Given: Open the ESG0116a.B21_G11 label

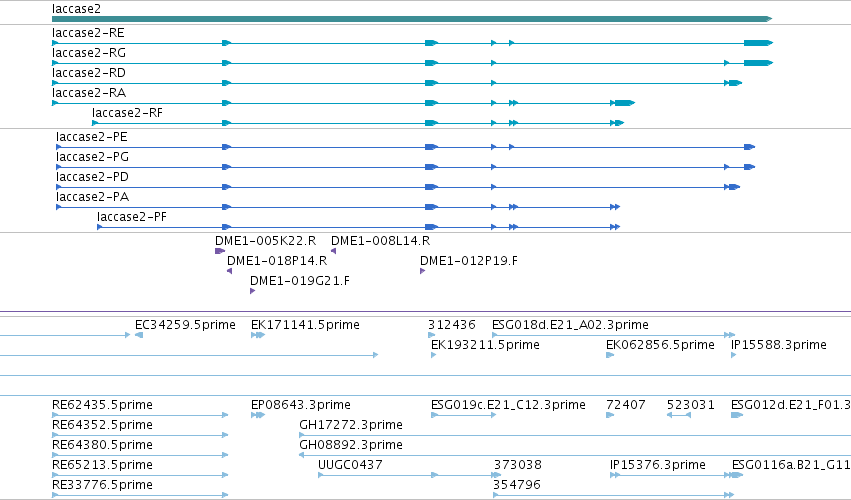Looking at the screenshot, I should pos(791,465).
